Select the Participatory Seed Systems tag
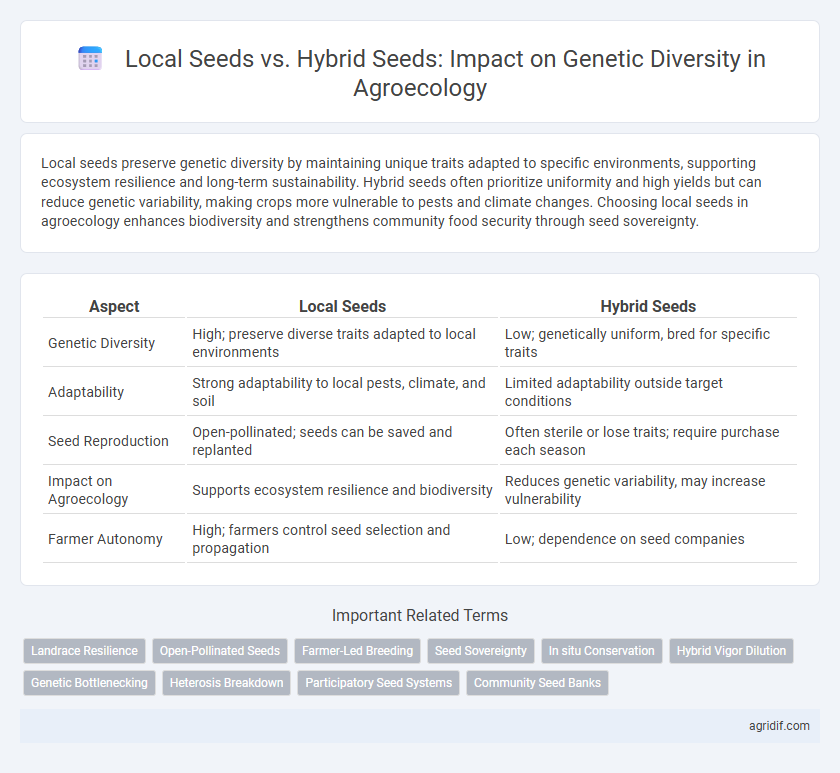 (378, 682)
